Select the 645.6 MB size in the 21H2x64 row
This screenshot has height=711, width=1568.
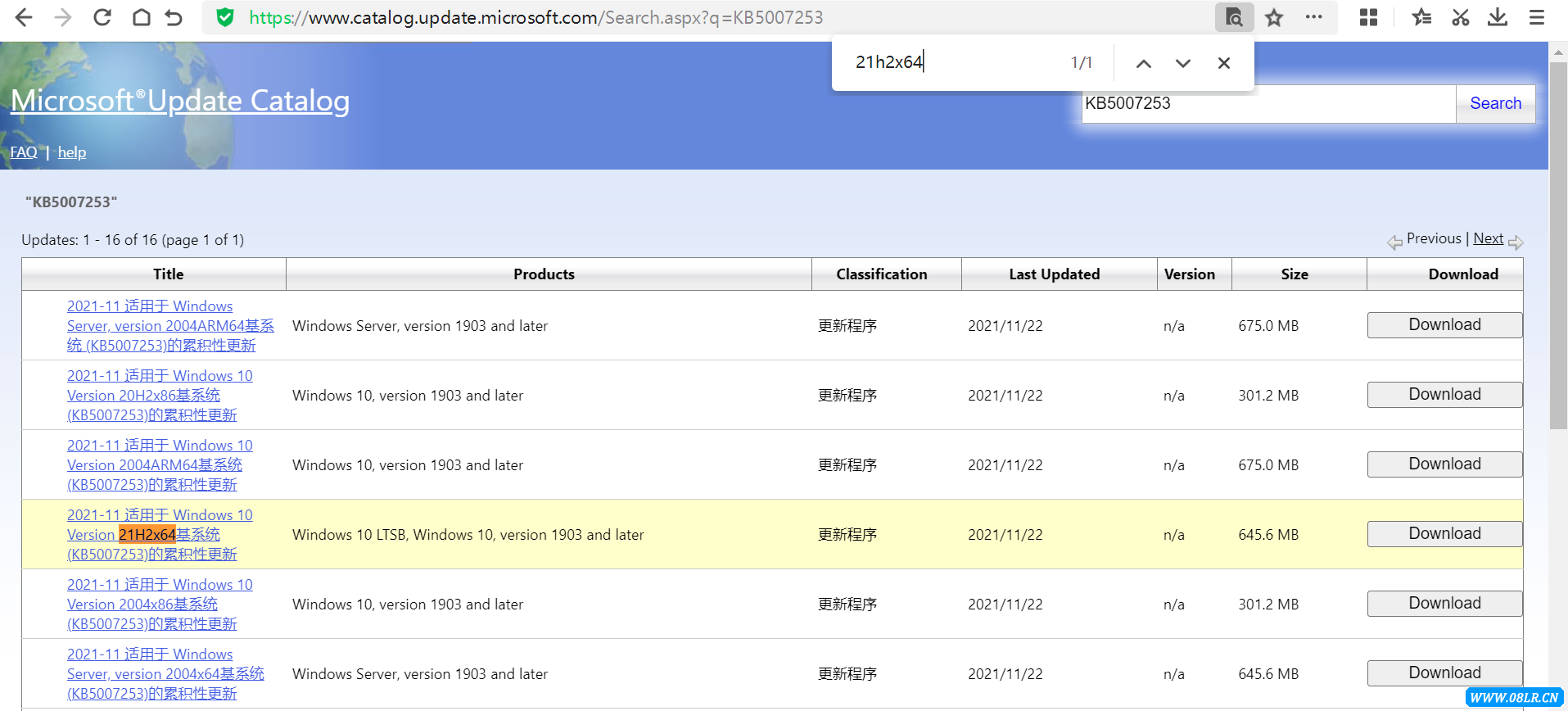click(1268, 535)
